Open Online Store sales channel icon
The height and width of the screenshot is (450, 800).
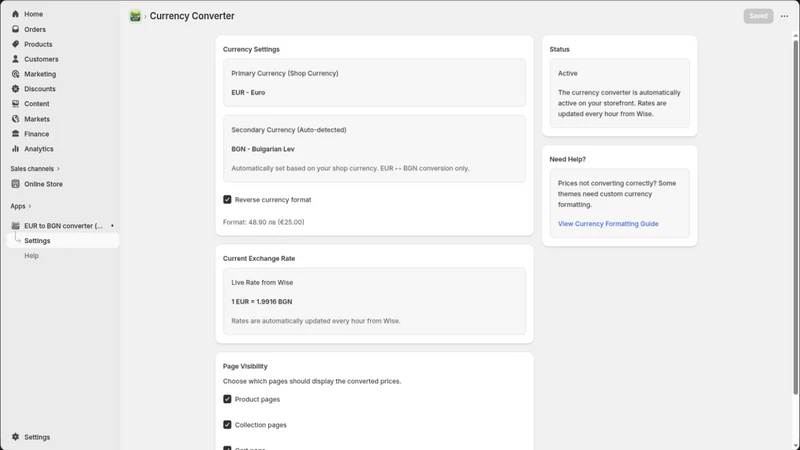15,184
